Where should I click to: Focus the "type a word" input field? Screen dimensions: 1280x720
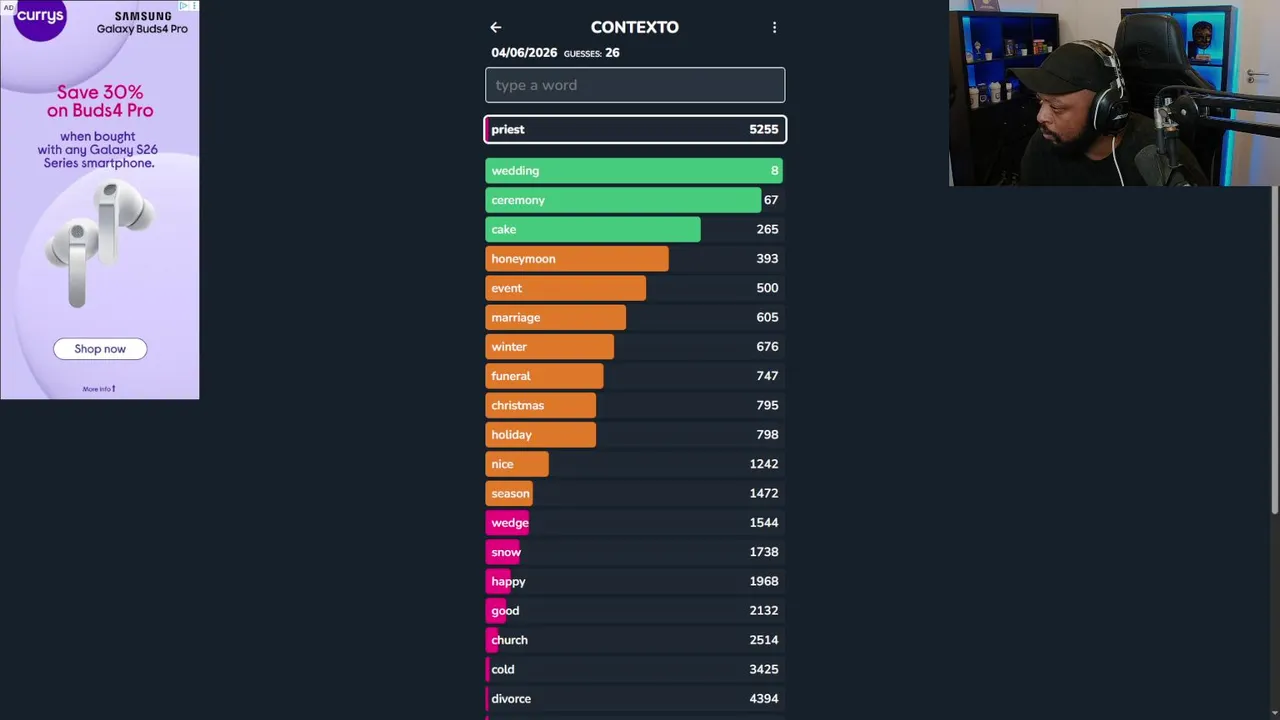pos(635,85)
